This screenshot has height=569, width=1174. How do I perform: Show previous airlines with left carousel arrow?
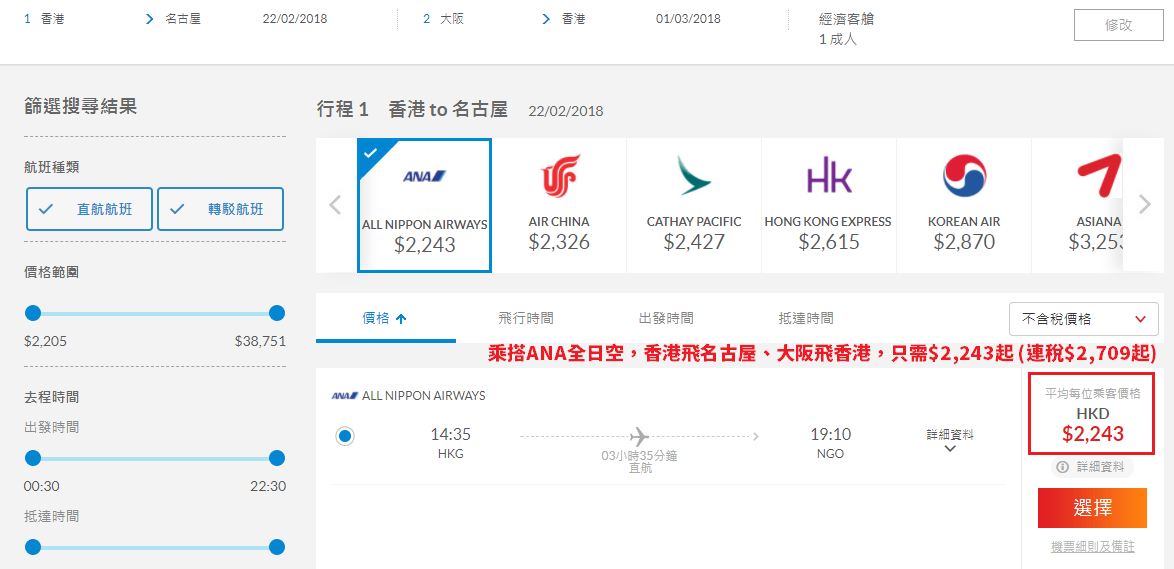click(x=336, y=204)
